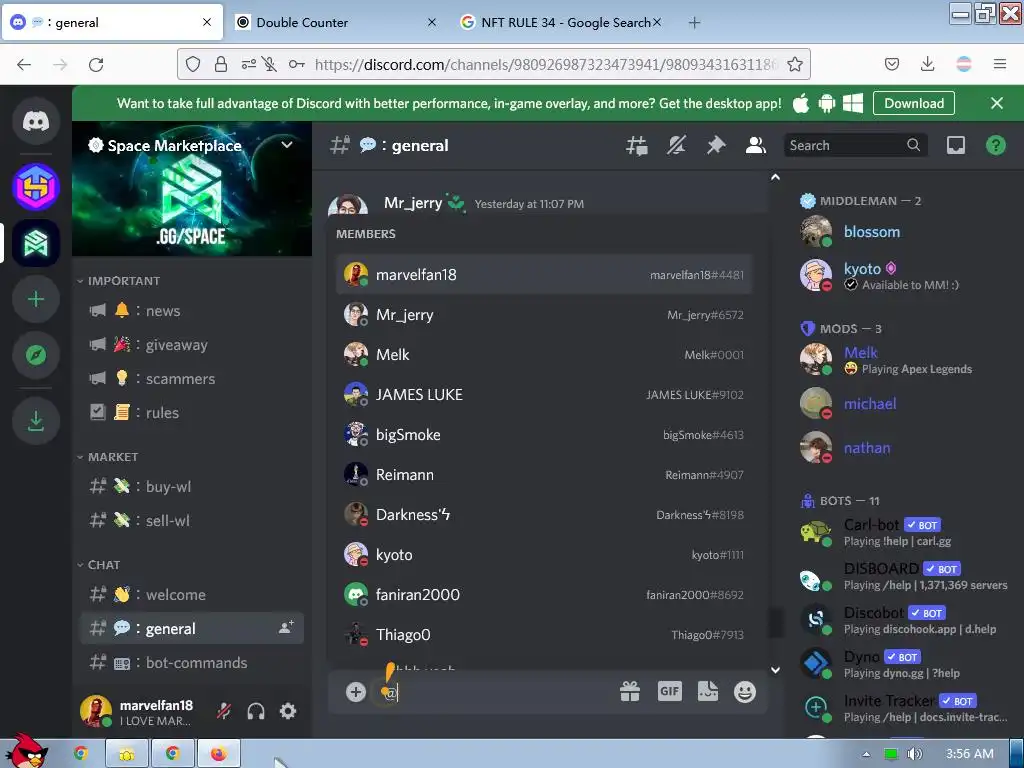Viewport: 1024px width, 768px height.
Task: Open the bot-commands channel
Action: [191, 663]
